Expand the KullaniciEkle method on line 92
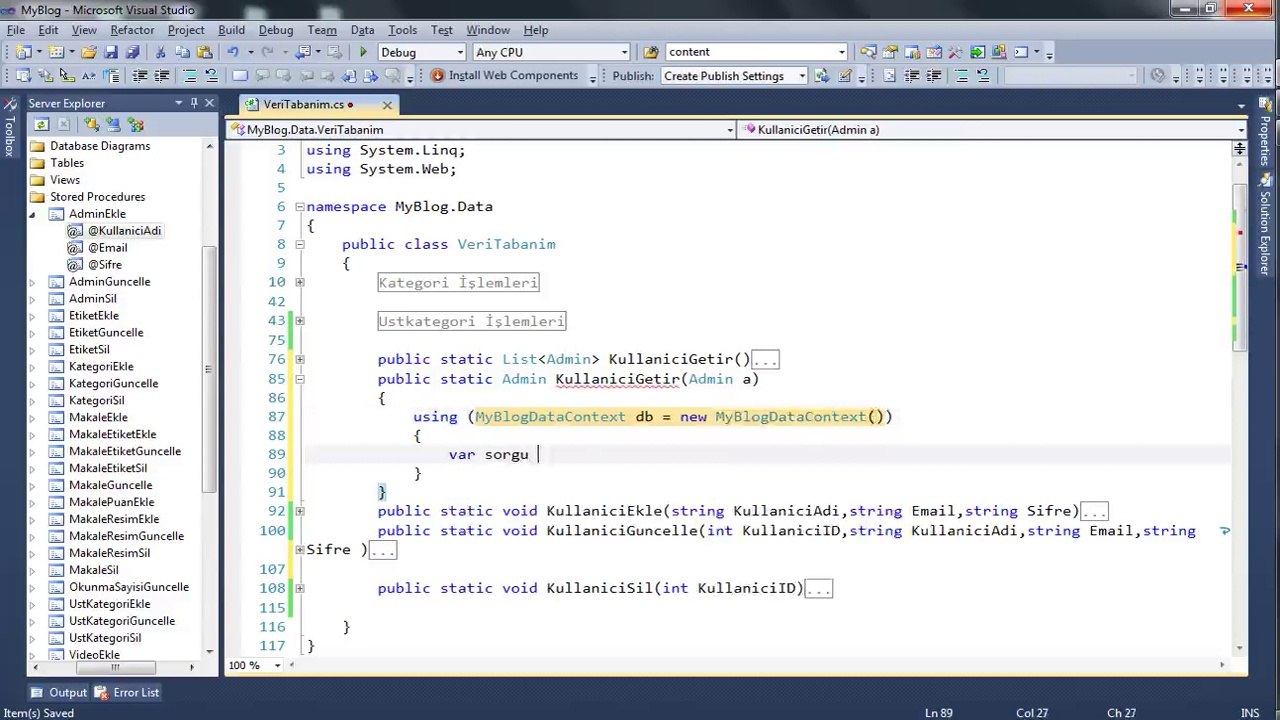This screenshot has height=720, width=1280. coord(299,511)
